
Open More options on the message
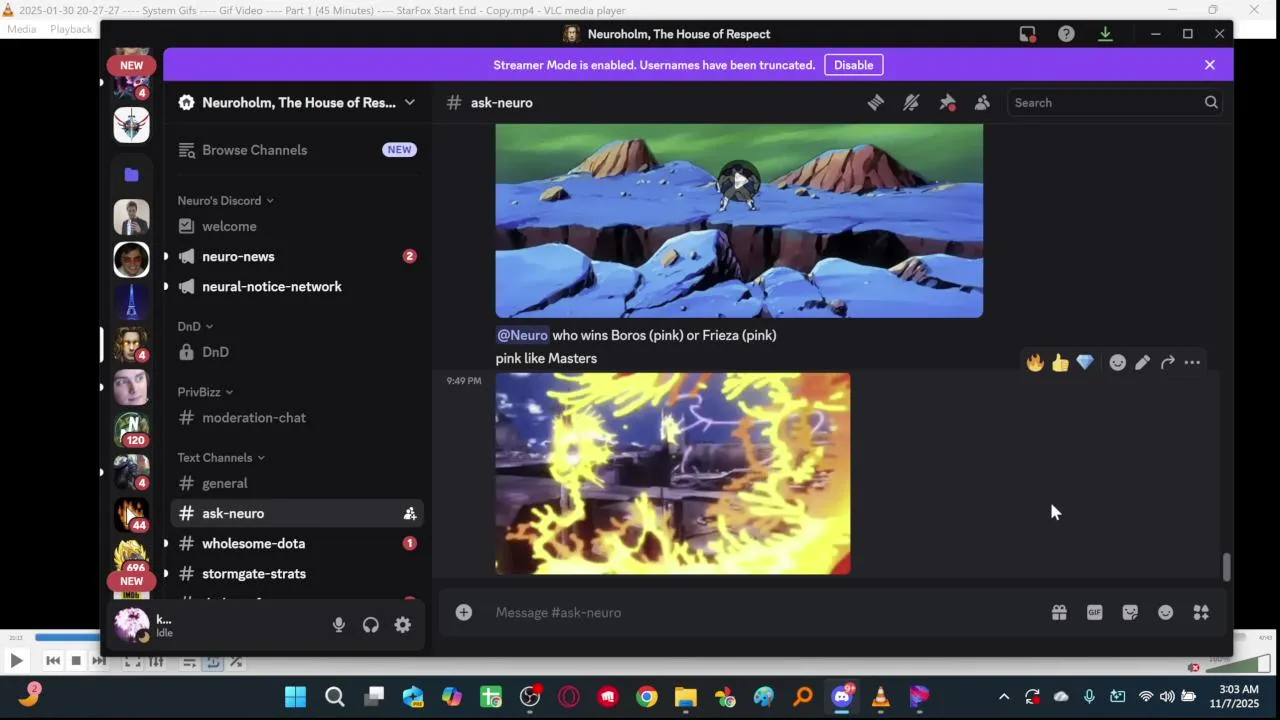pos(1192,362)
